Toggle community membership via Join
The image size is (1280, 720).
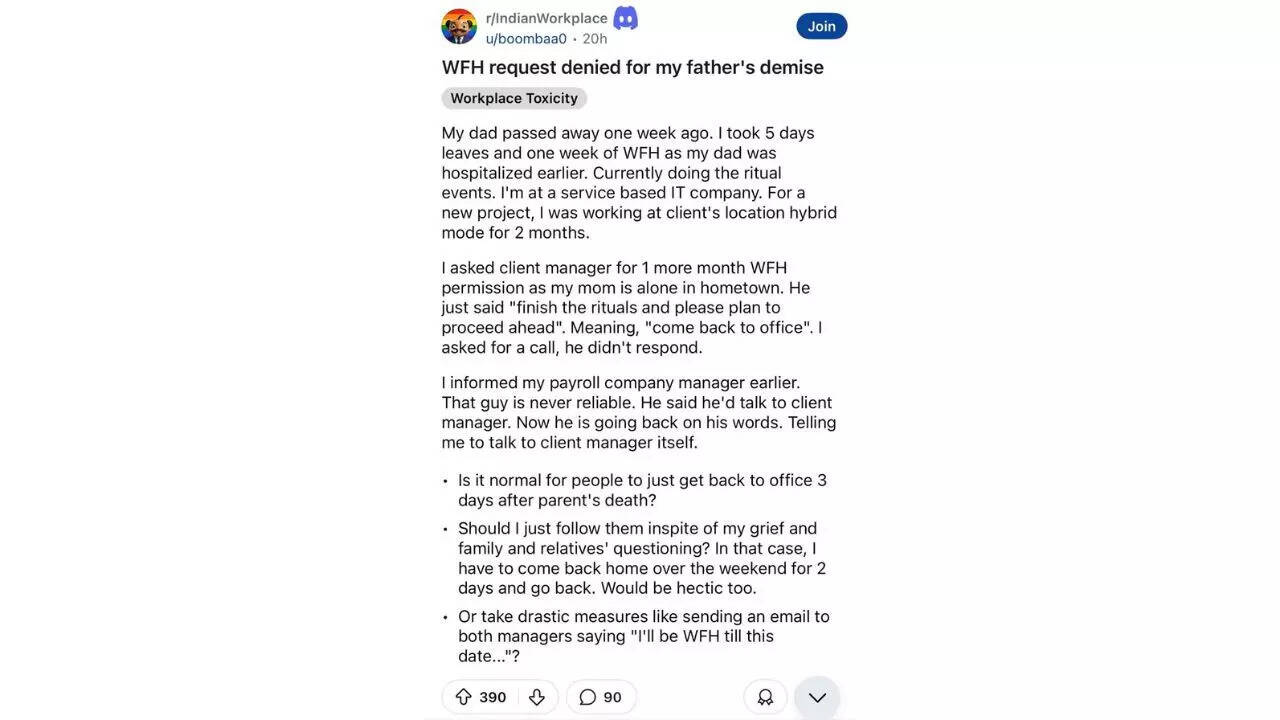(821, 25)
